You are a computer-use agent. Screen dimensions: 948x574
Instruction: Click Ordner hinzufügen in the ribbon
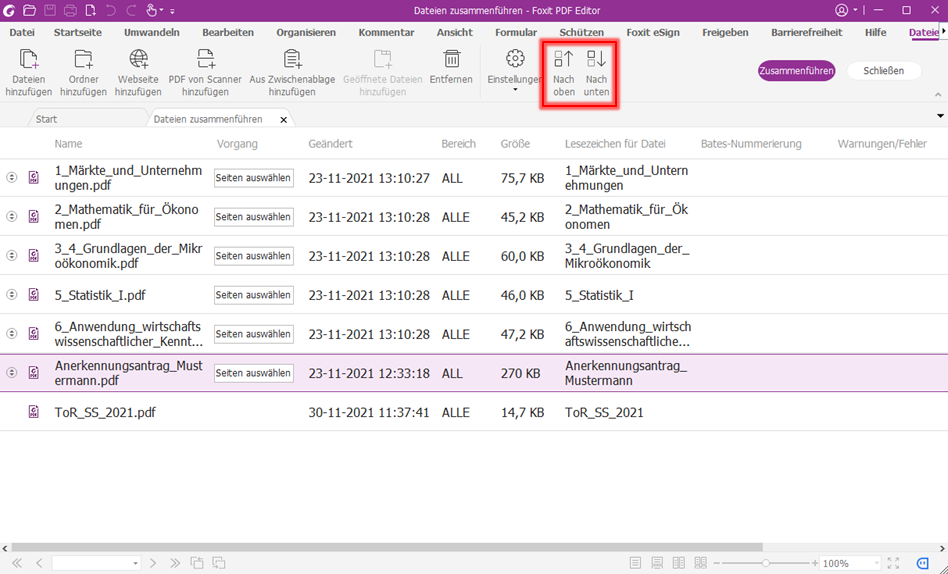click(83, 73)
